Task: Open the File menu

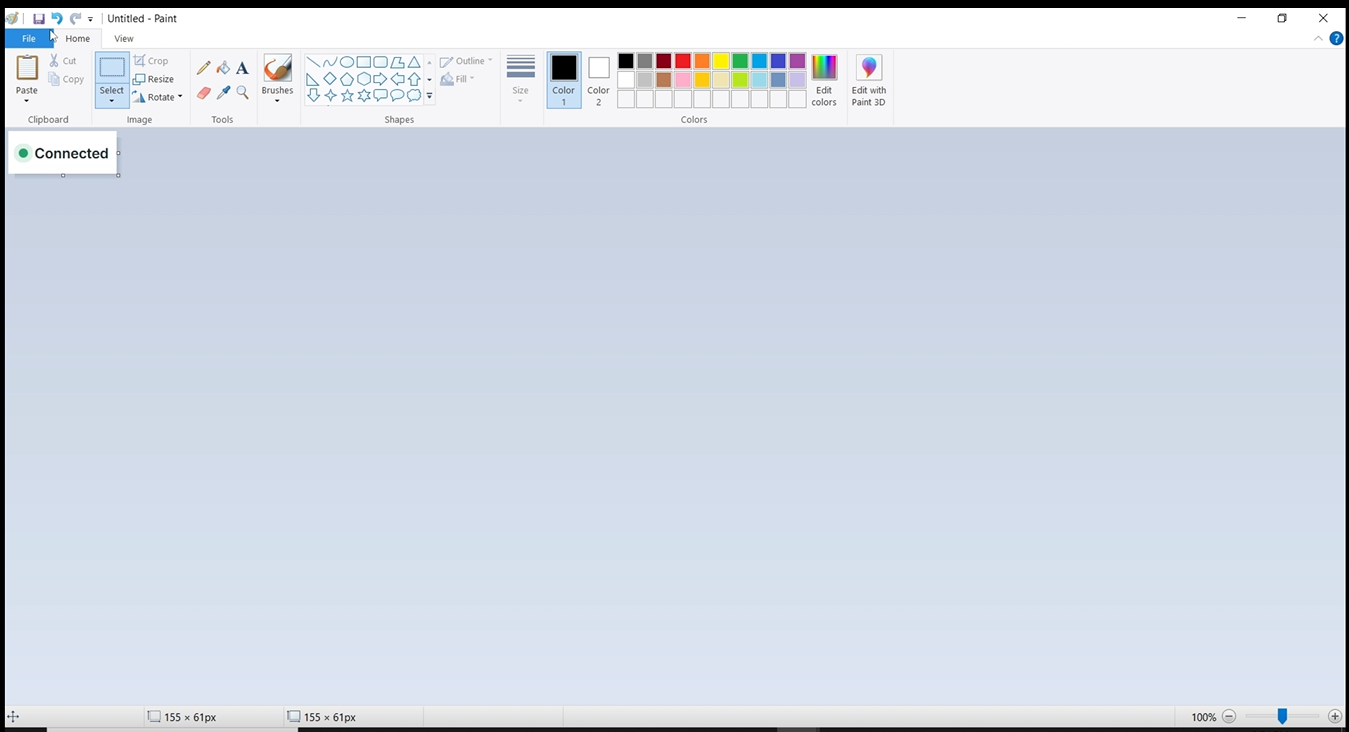Action: (29, 38)
